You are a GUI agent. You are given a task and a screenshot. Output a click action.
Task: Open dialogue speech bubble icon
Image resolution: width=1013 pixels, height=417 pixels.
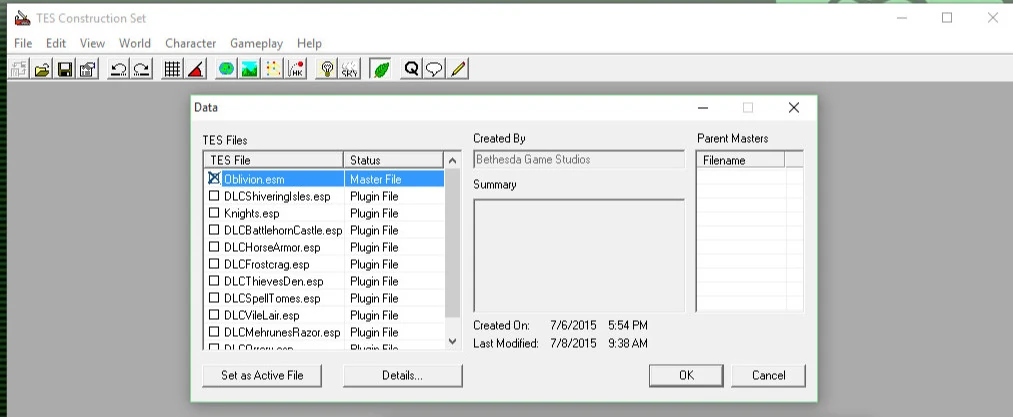click(434, 69)
